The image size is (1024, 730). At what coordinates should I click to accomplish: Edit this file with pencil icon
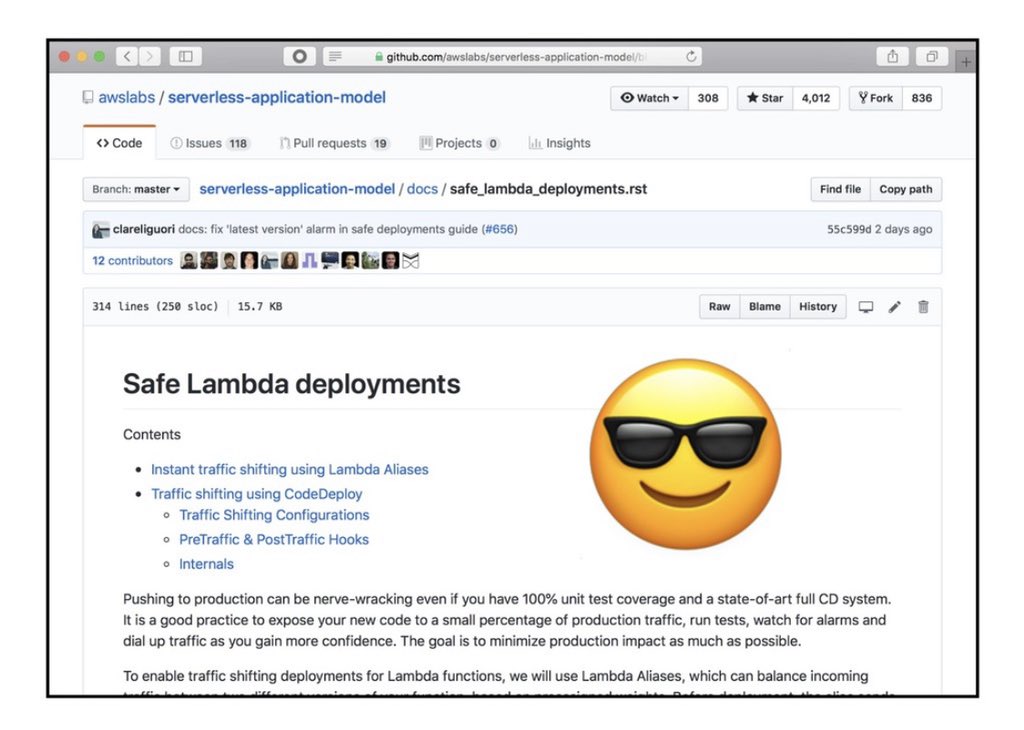click(895, 307)
